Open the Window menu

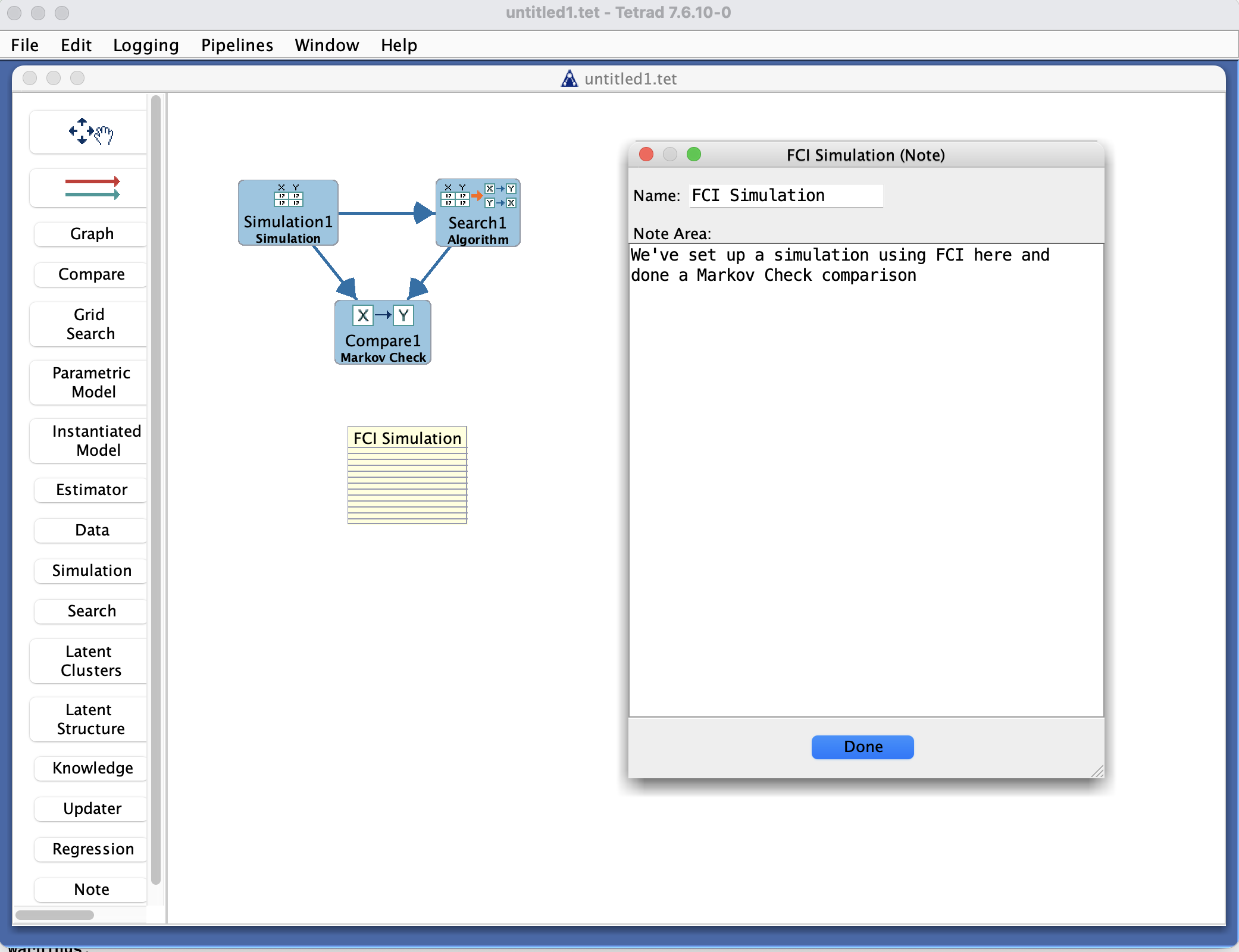[x=327, y=45]
